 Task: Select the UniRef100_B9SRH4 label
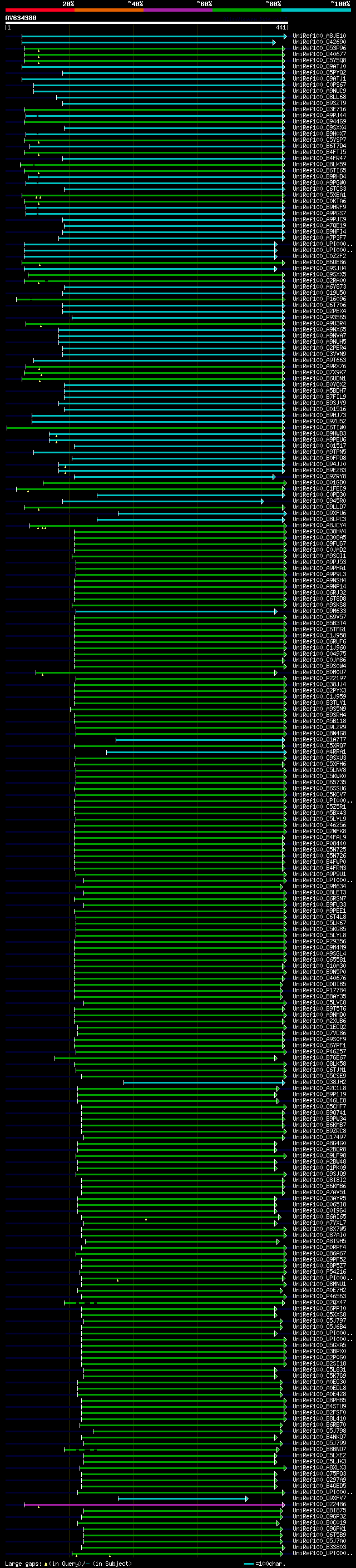319,715
